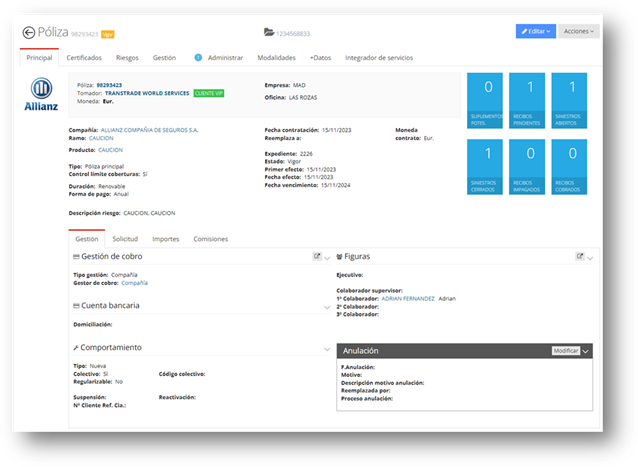Open the Acciones dropdown menu
Screen dimensions: 638x467
579,31
